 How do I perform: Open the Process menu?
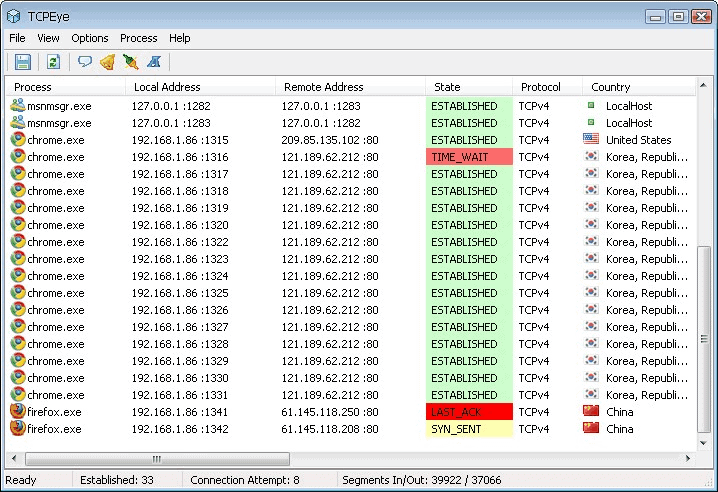(x=139, y=38)
